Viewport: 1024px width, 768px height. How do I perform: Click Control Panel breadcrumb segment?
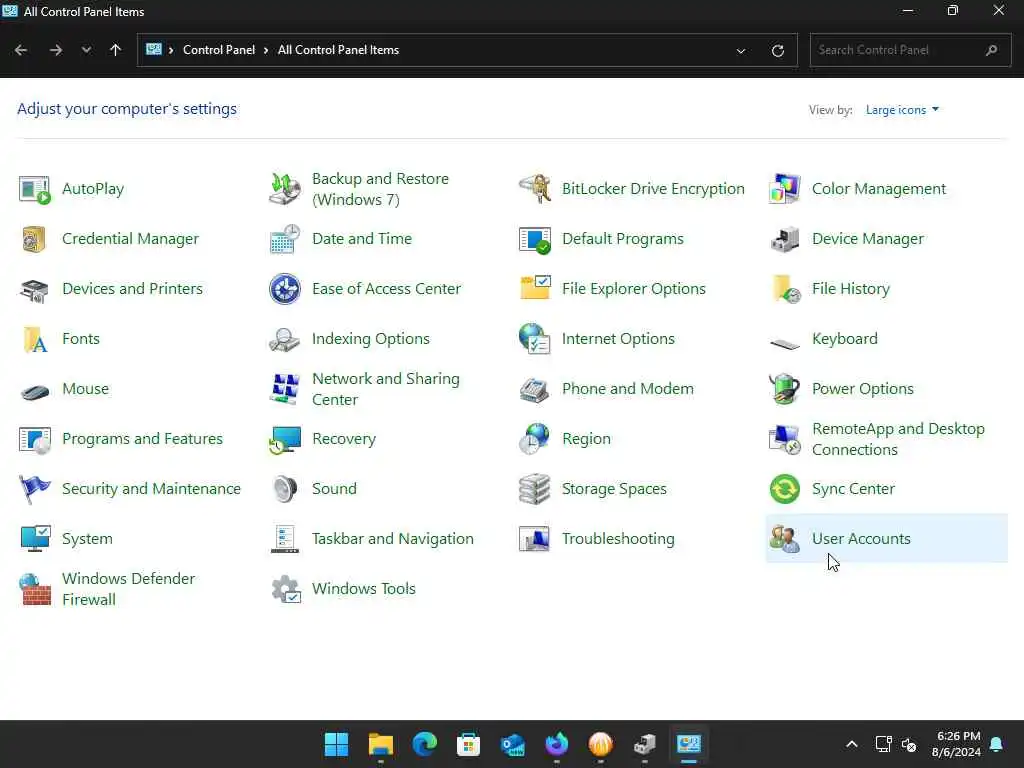[219, 50]
